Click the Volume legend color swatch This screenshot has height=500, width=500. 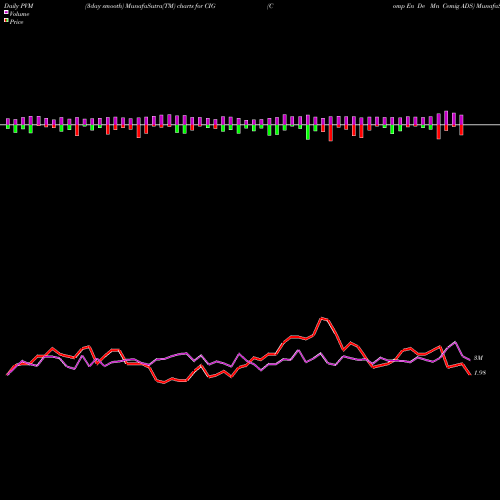[x=6, y=13]
